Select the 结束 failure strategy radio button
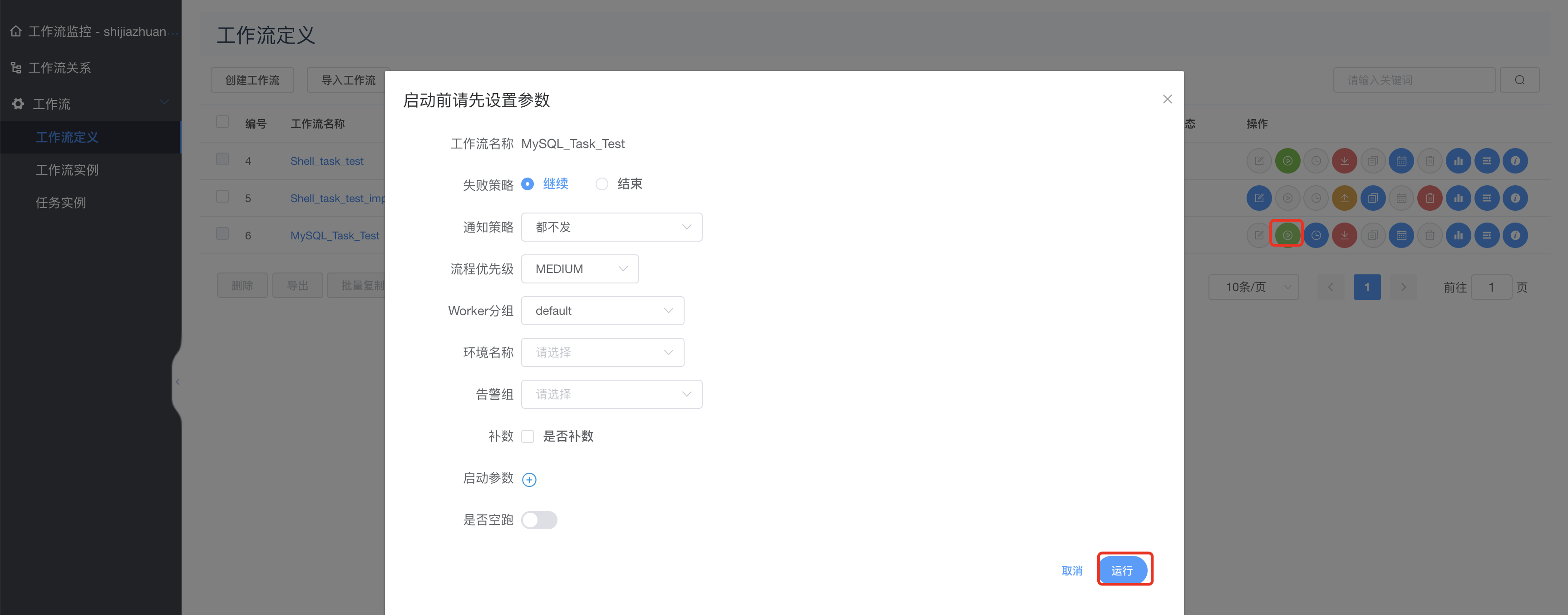 click(x=602, y=184)
